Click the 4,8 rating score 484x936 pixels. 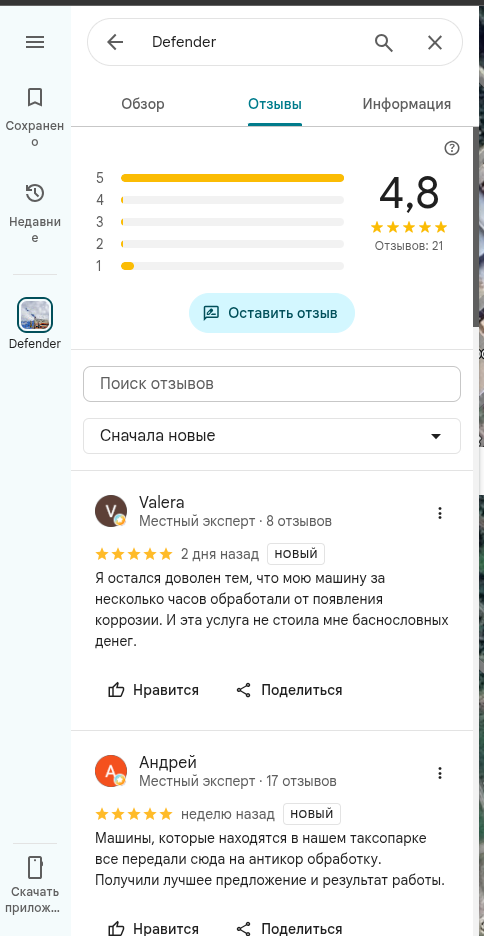tap(409, 193)
